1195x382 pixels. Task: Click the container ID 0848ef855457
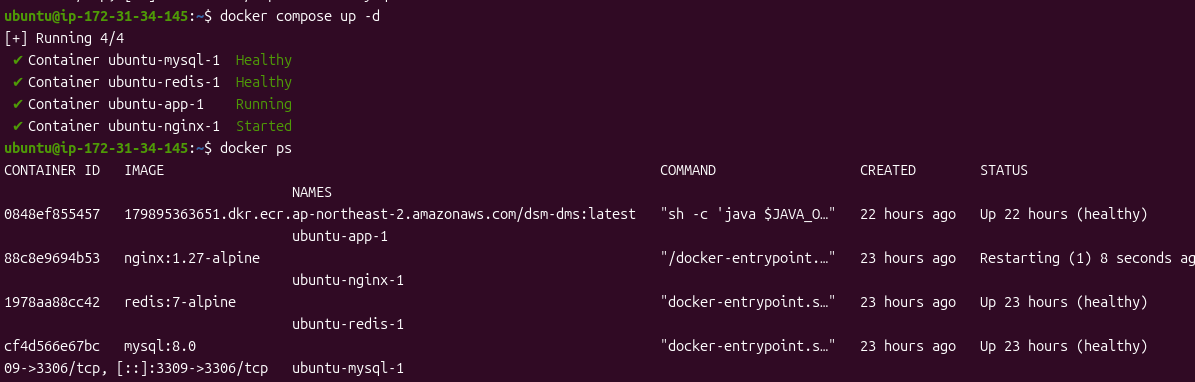click(52, 215)
